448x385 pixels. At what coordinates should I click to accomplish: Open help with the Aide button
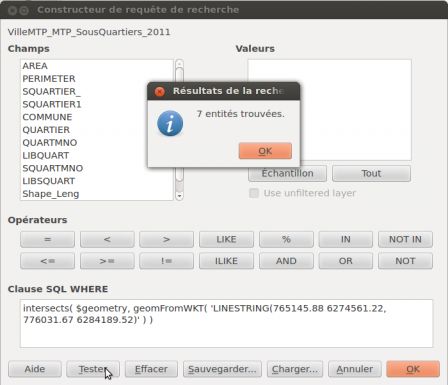coord(35,369)
